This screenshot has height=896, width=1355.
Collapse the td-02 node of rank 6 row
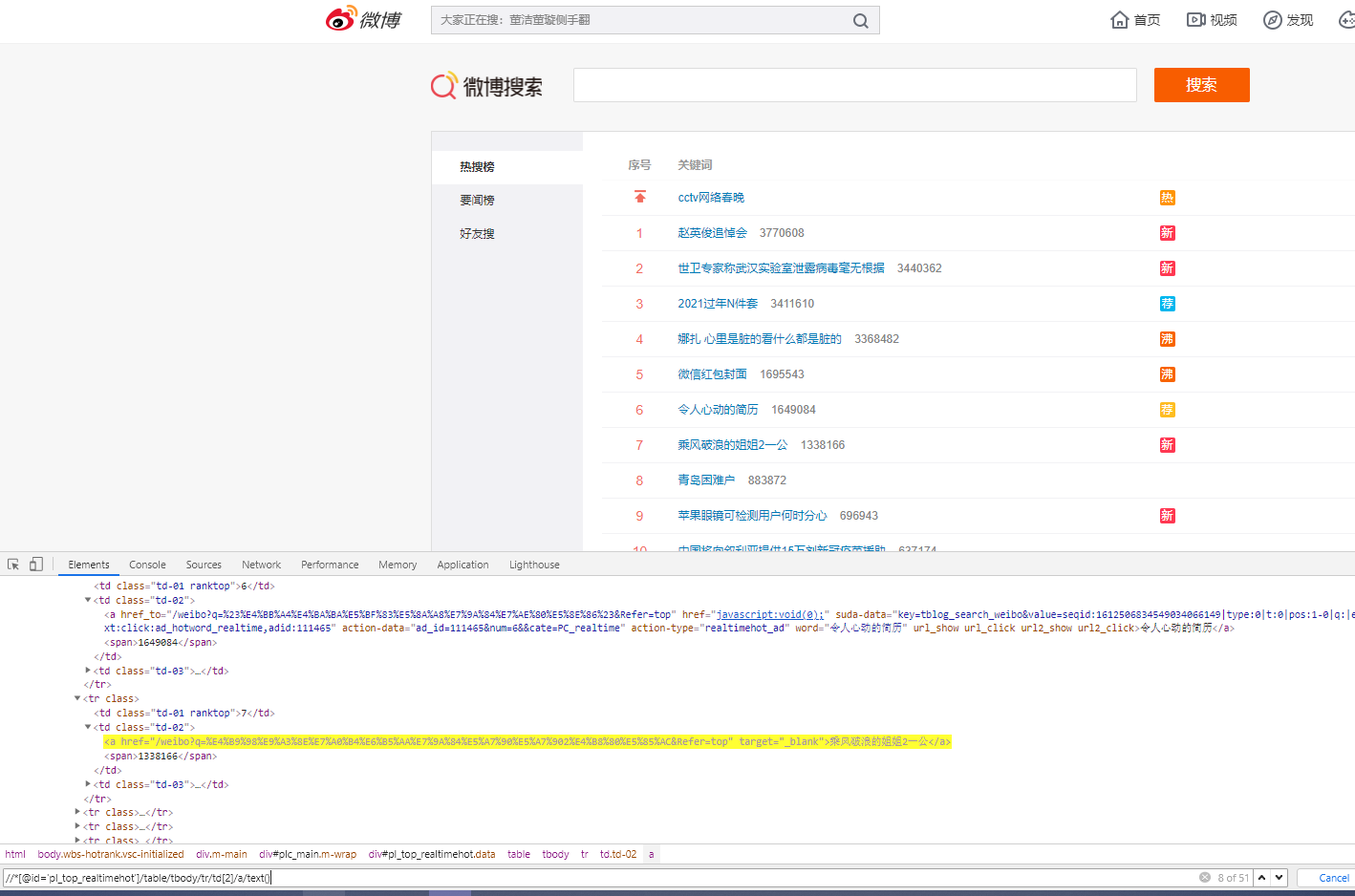88,600
